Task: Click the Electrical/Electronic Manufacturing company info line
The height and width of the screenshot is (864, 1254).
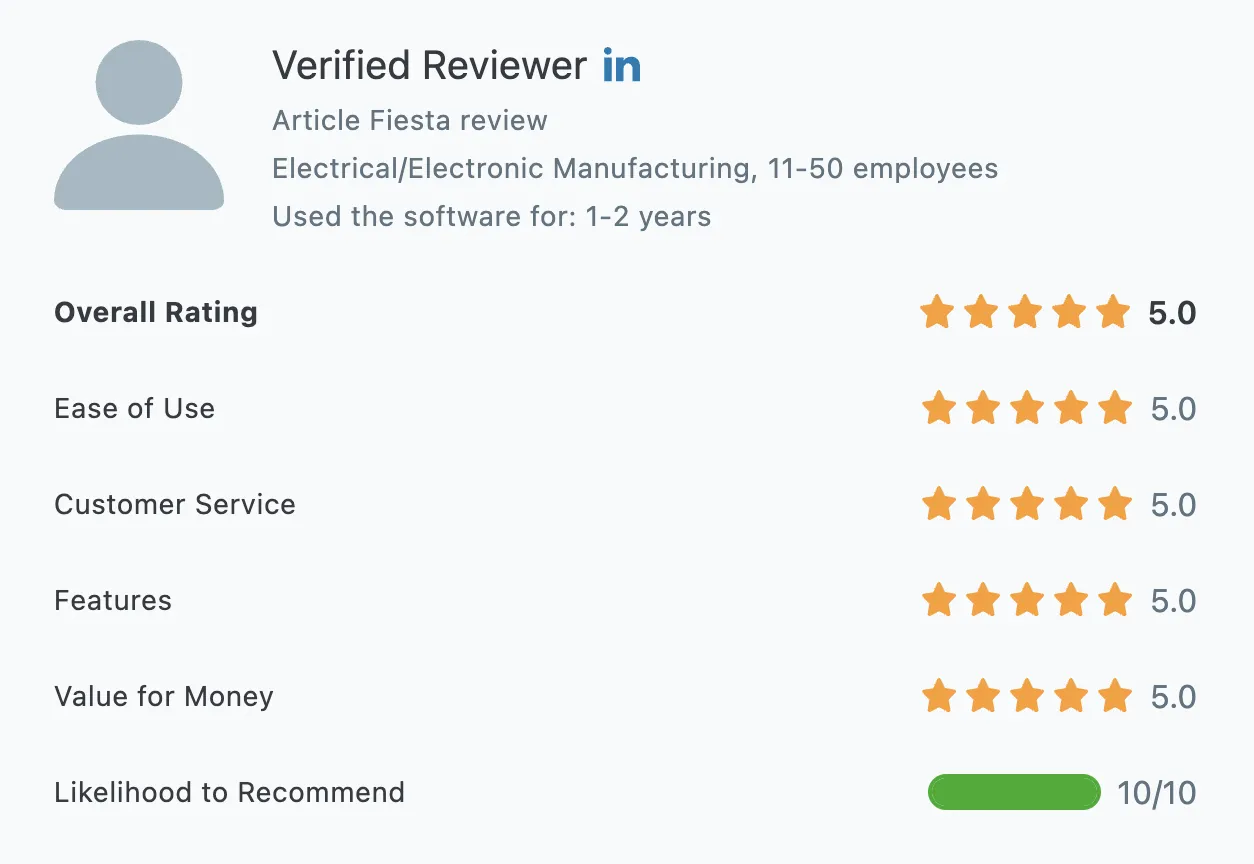Action: (x=635, y=169)
